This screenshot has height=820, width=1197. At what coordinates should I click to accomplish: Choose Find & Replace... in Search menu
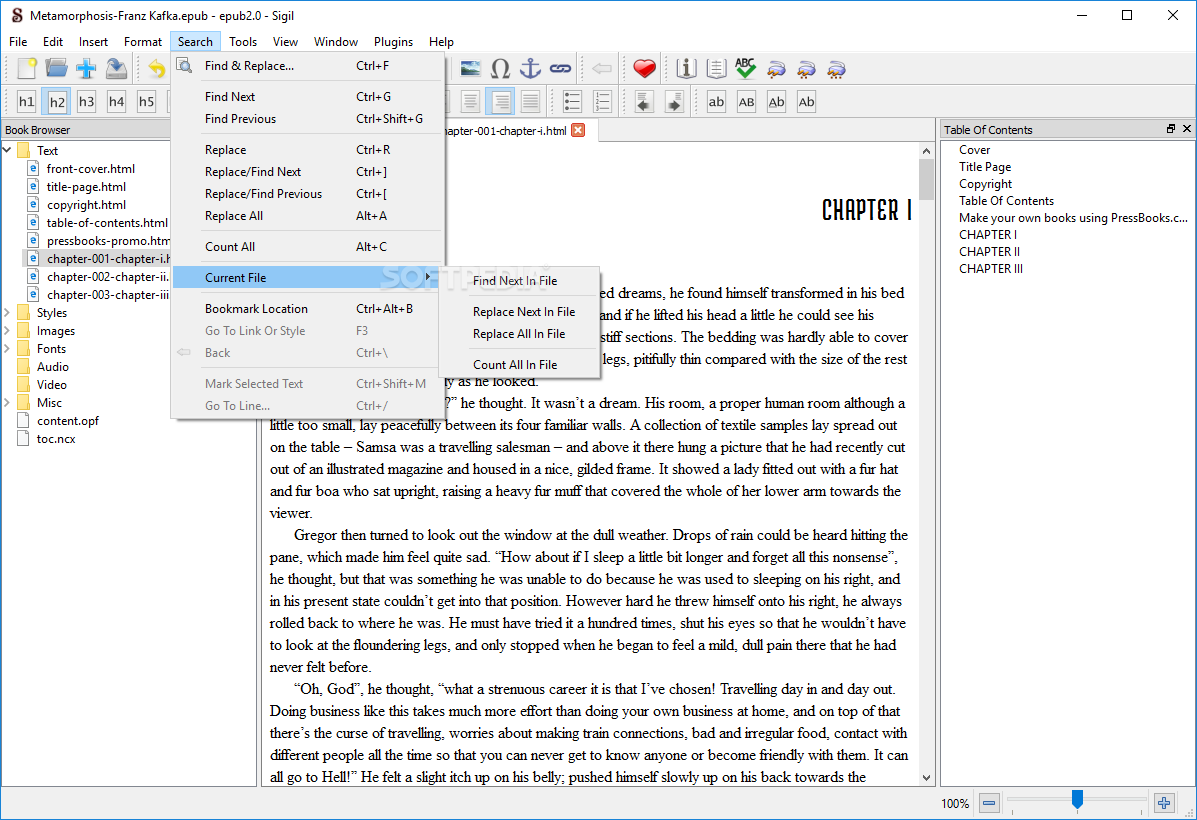[308, 66]
